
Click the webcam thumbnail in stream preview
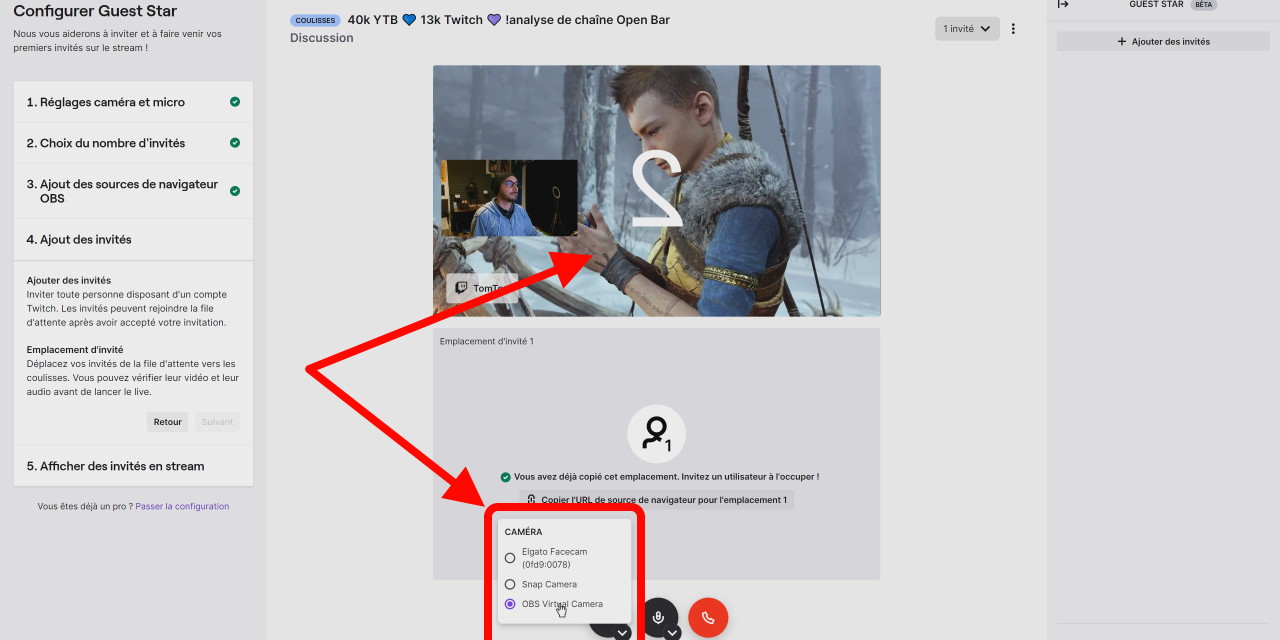click(509, 198)
